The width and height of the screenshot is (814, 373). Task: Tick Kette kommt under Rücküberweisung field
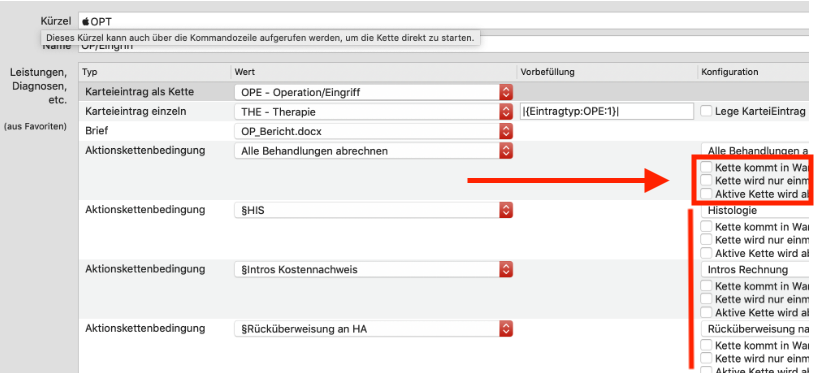coord(706,345)
